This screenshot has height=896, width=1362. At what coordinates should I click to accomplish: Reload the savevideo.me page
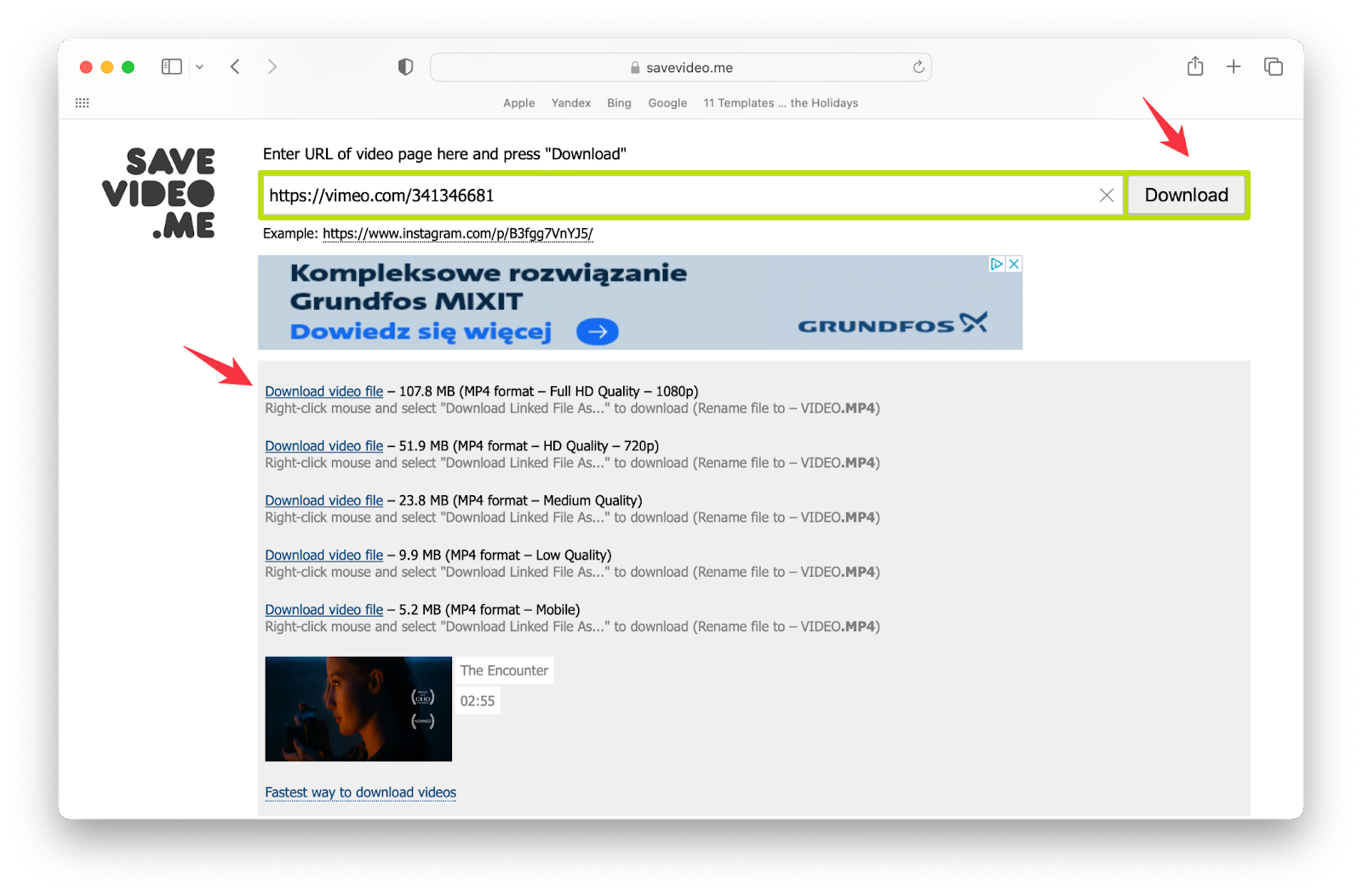pyautogui.click(x=918, y=66)
